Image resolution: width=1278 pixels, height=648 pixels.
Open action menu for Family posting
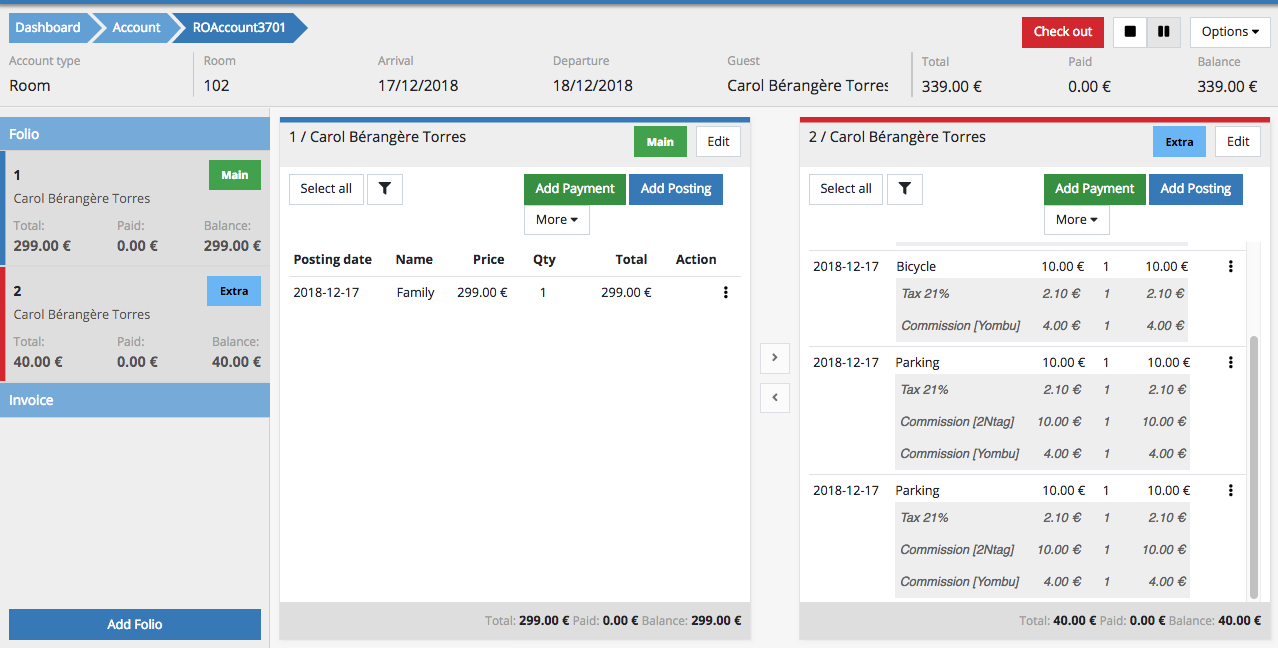coord(725,293)
